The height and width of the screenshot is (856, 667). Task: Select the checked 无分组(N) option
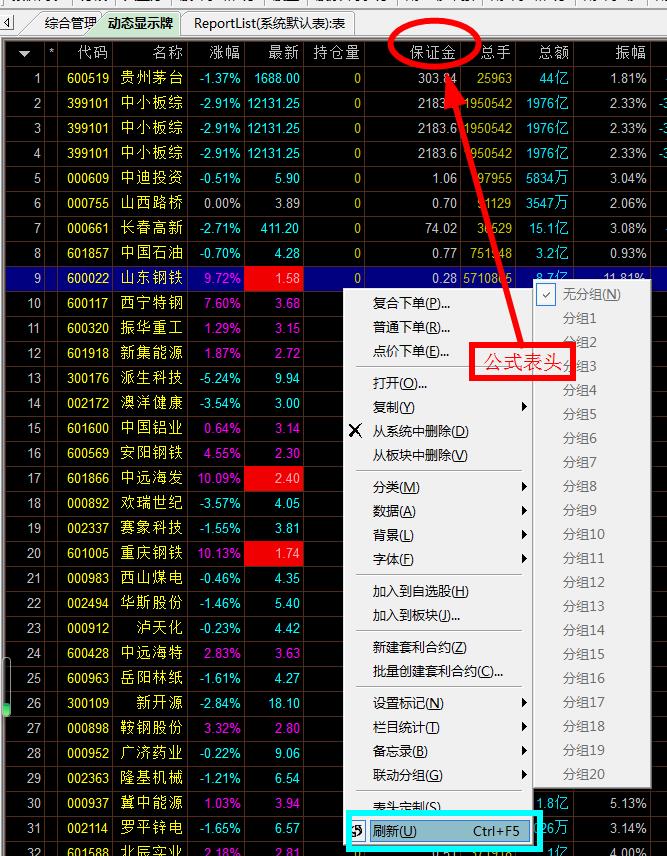tap(591, 294)
